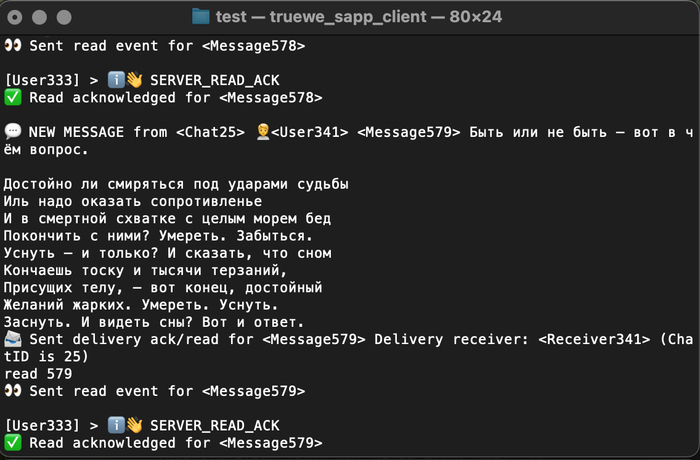The height and width of the screenshot is (460, 700).
Task: Click the last green checkmark for Message579
Action: click(x=13, y=443)
